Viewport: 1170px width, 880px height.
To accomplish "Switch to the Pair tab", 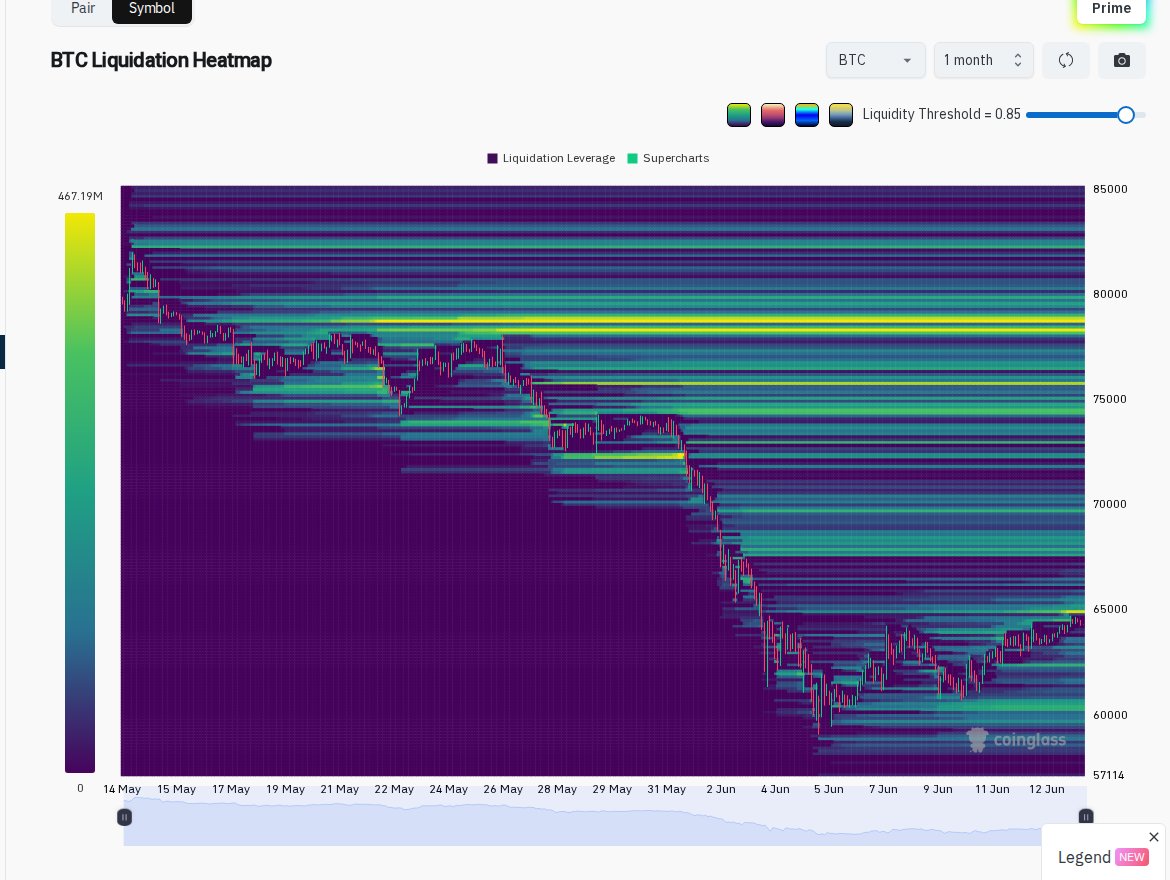I will point(83,9).
